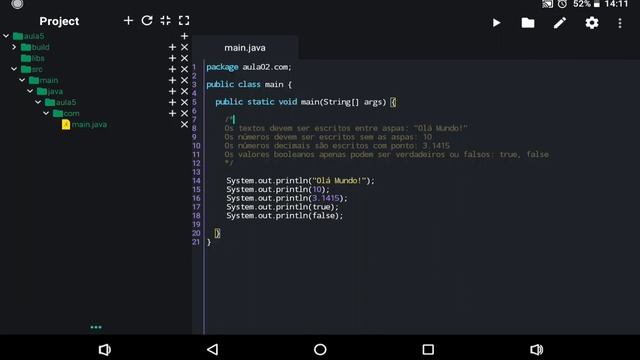Tap the green three dots below tree

96,327
